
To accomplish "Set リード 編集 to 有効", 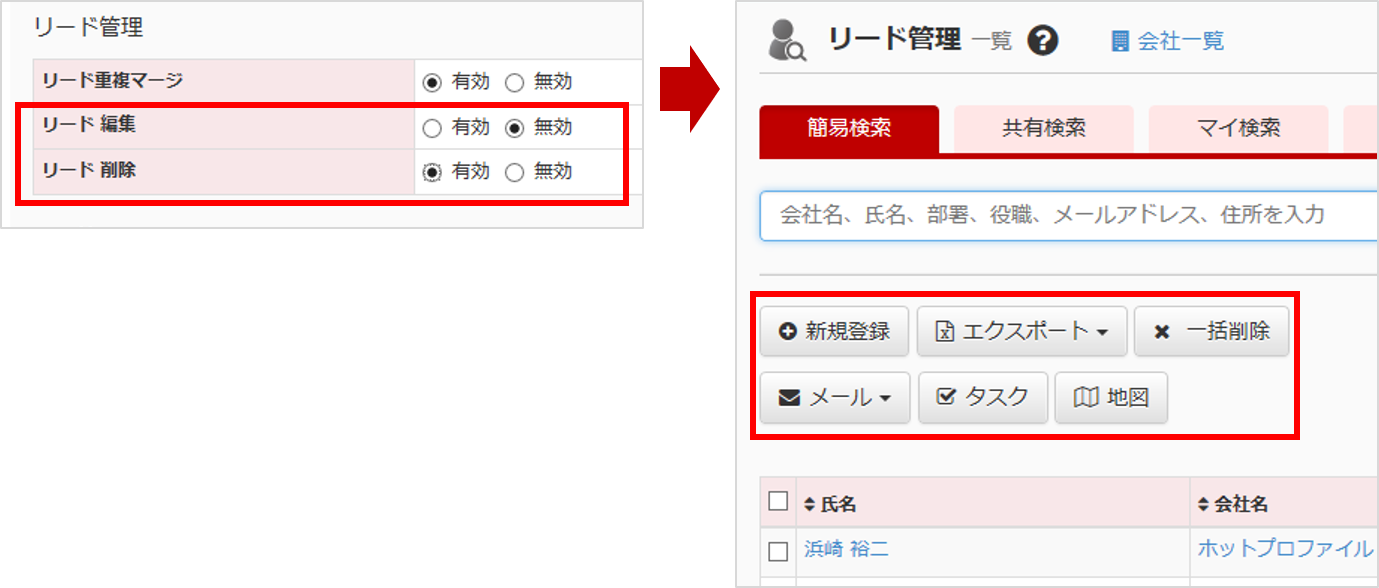I will click(x=432, y=128).
